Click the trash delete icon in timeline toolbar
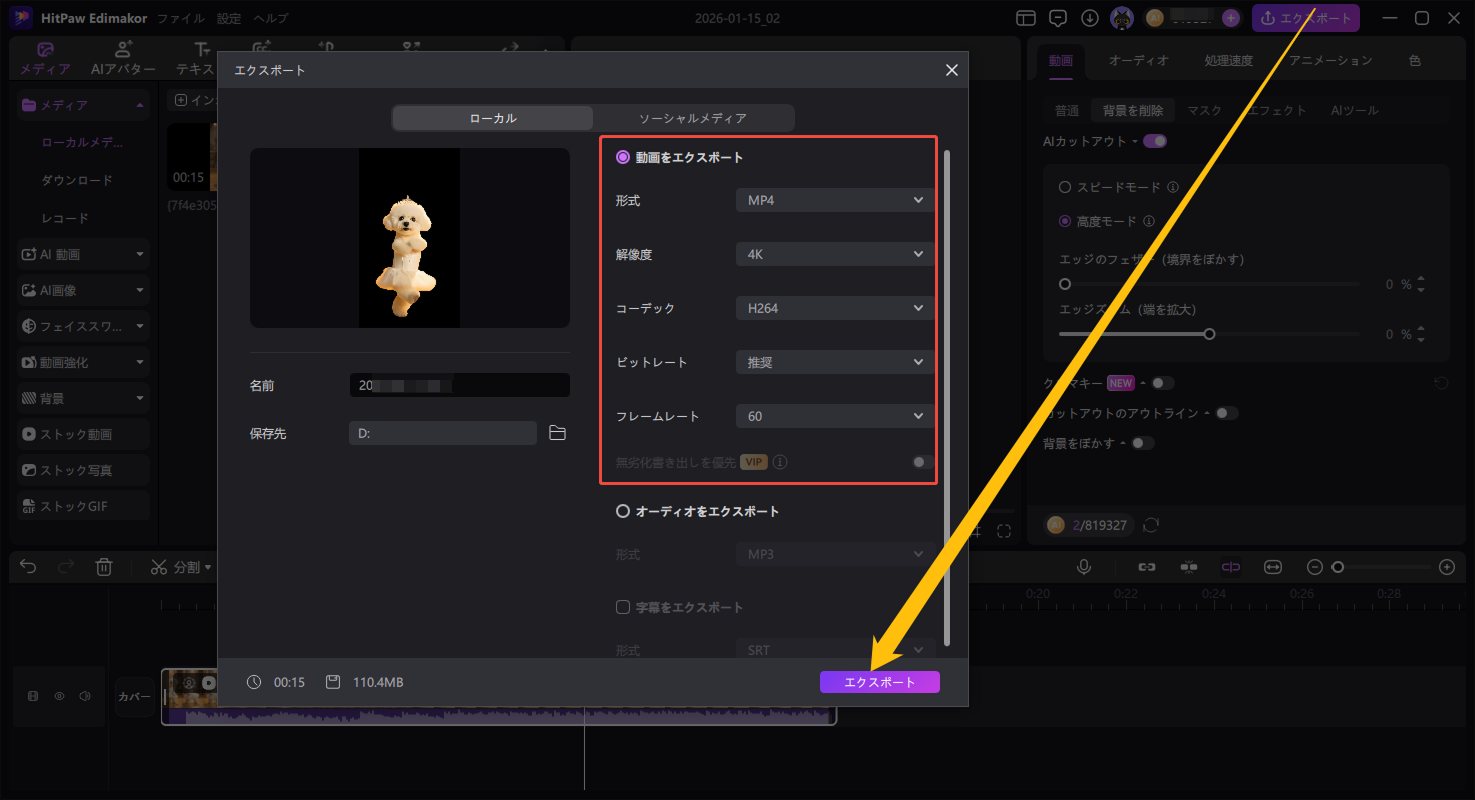Screen dimensions: 1475x800 pos(103,567)
